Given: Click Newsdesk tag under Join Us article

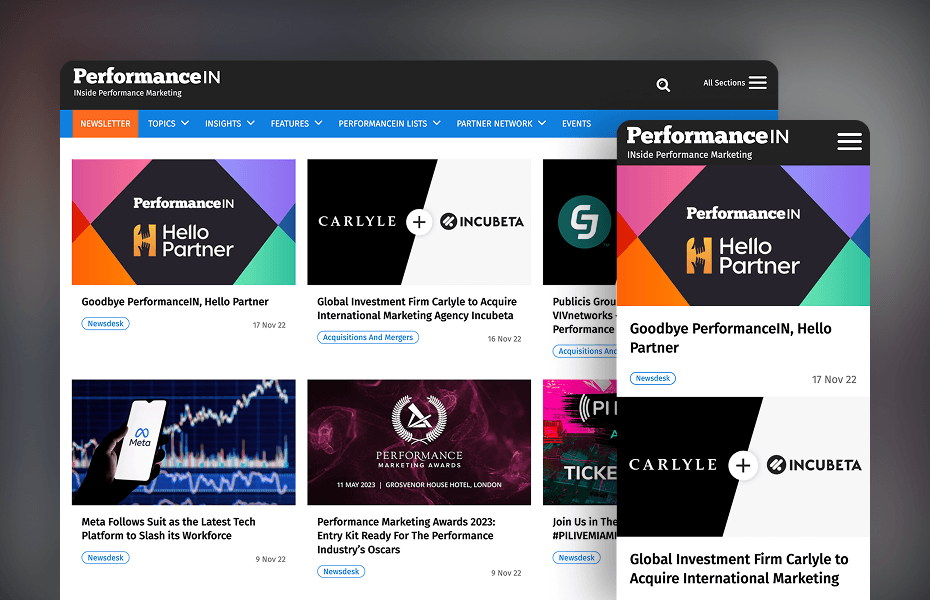Looking at the screenshot, I should [x=577, y=558].
